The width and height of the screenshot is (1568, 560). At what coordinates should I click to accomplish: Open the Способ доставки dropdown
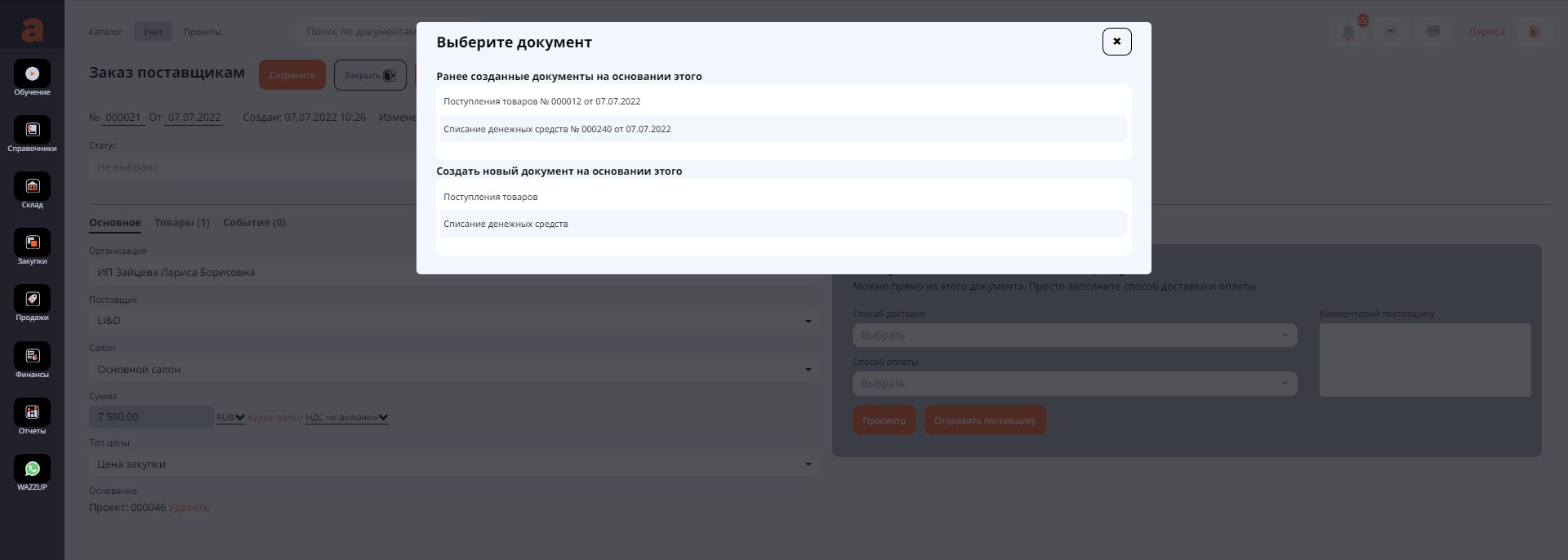1074,336
